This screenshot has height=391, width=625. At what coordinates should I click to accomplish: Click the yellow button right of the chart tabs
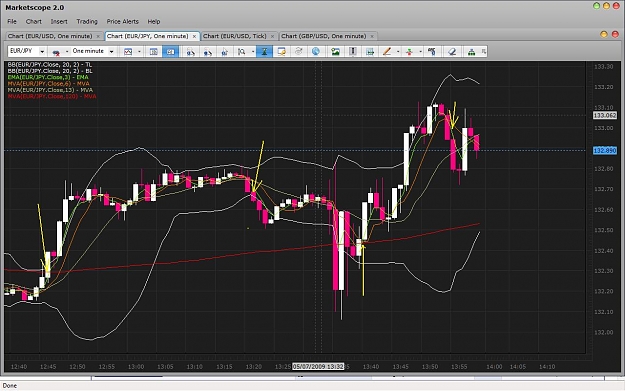click(604, 34)
